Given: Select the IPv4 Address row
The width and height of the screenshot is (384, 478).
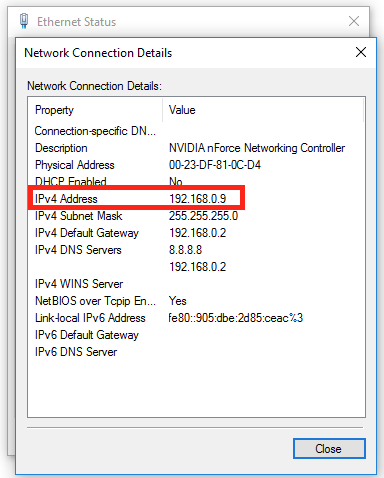Looking at the screenshot, I should 197,199.
